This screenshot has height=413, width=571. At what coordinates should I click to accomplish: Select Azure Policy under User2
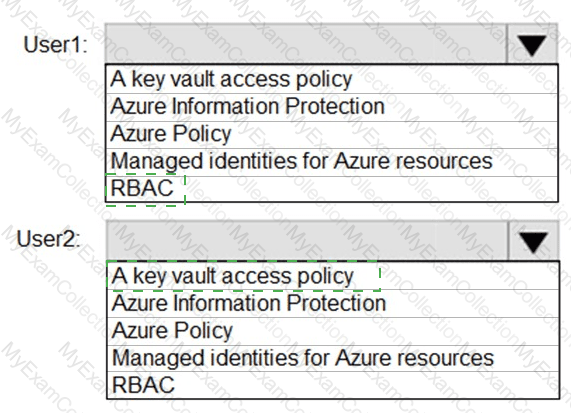tap(333, 331)
